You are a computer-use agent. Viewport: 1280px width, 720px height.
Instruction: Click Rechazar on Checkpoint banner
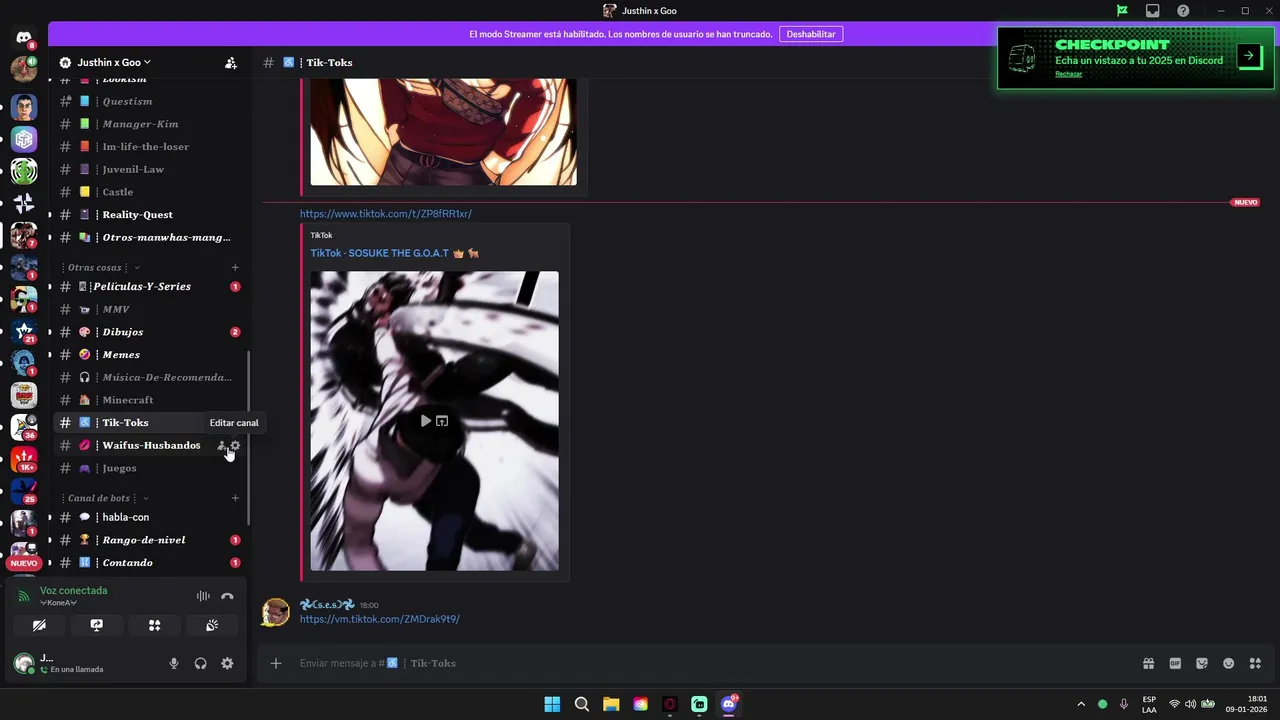click(x=1068, y=74)
